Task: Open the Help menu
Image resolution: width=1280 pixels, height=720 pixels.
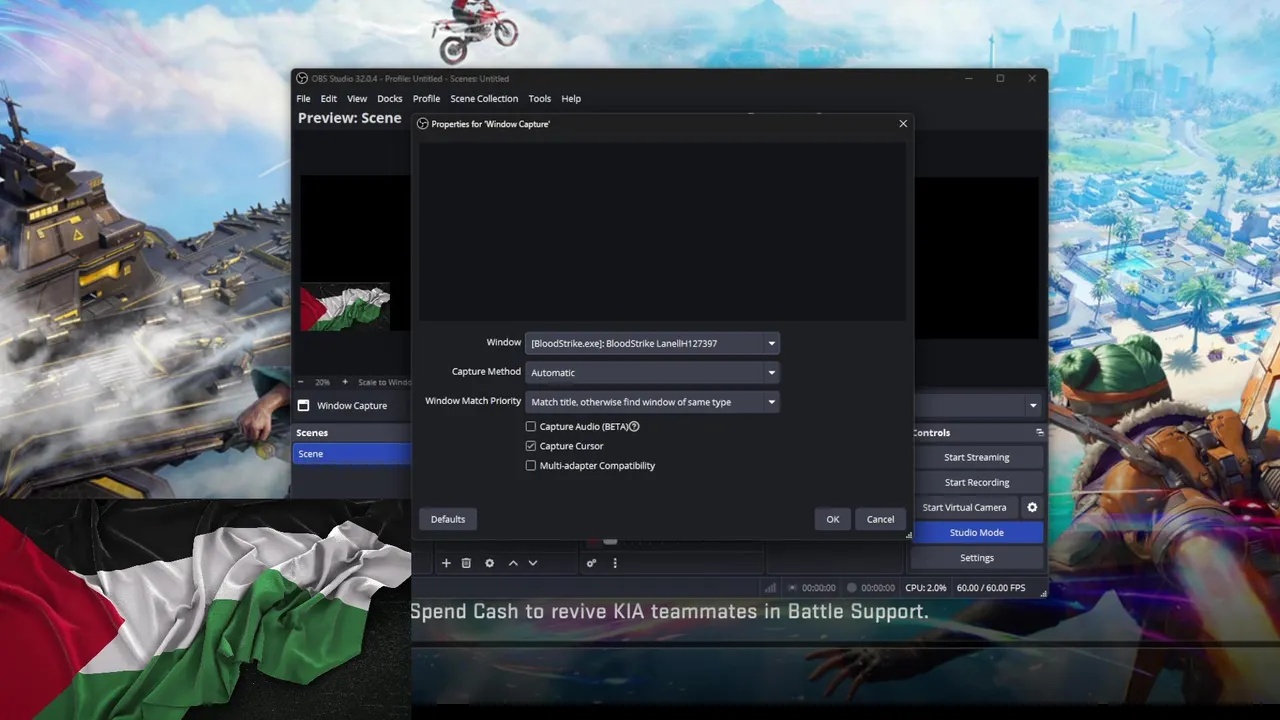Action: (x=571, y=98)
